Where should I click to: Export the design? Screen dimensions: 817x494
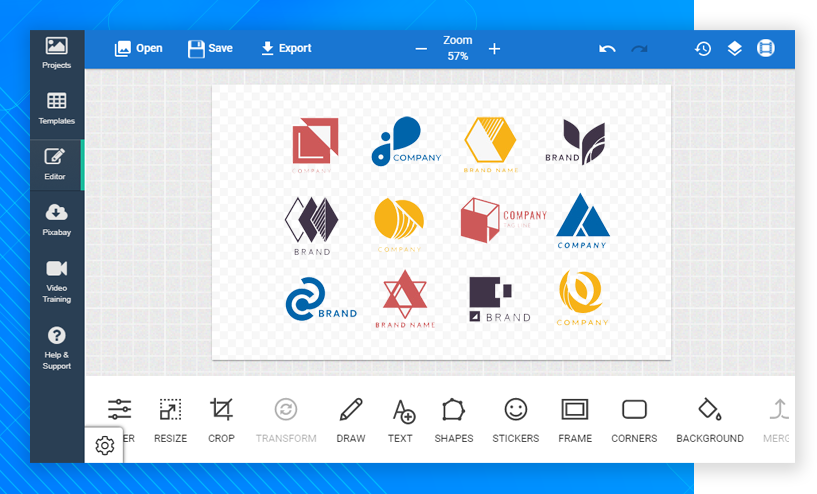[286, 48]
